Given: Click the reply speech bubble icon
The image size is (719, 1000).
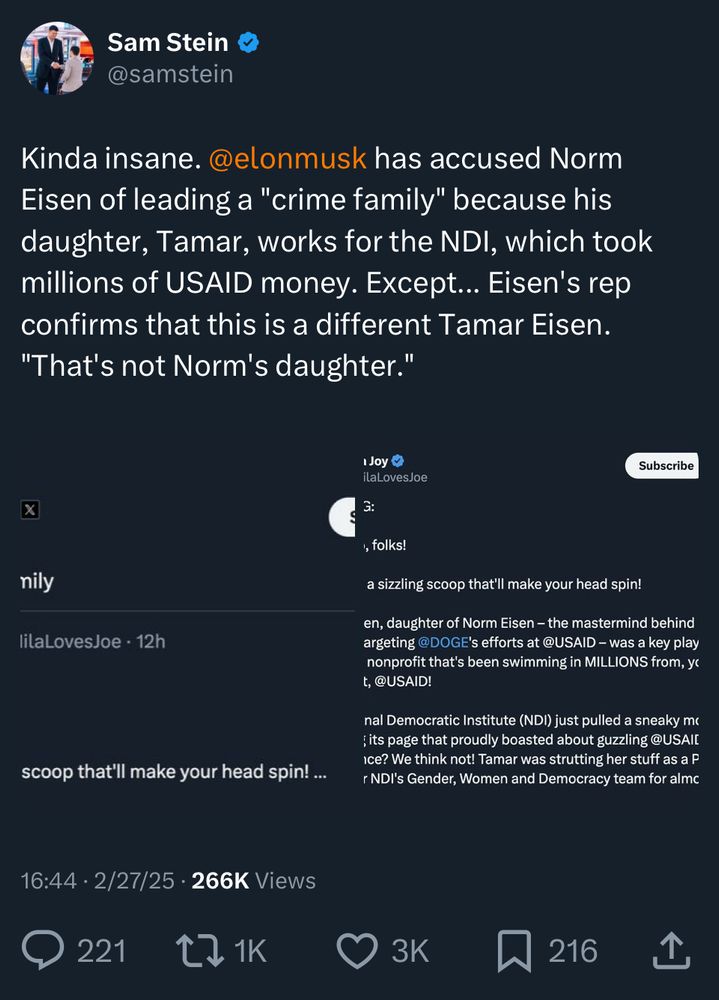Looking at the screenshot, I should point(43,950).
